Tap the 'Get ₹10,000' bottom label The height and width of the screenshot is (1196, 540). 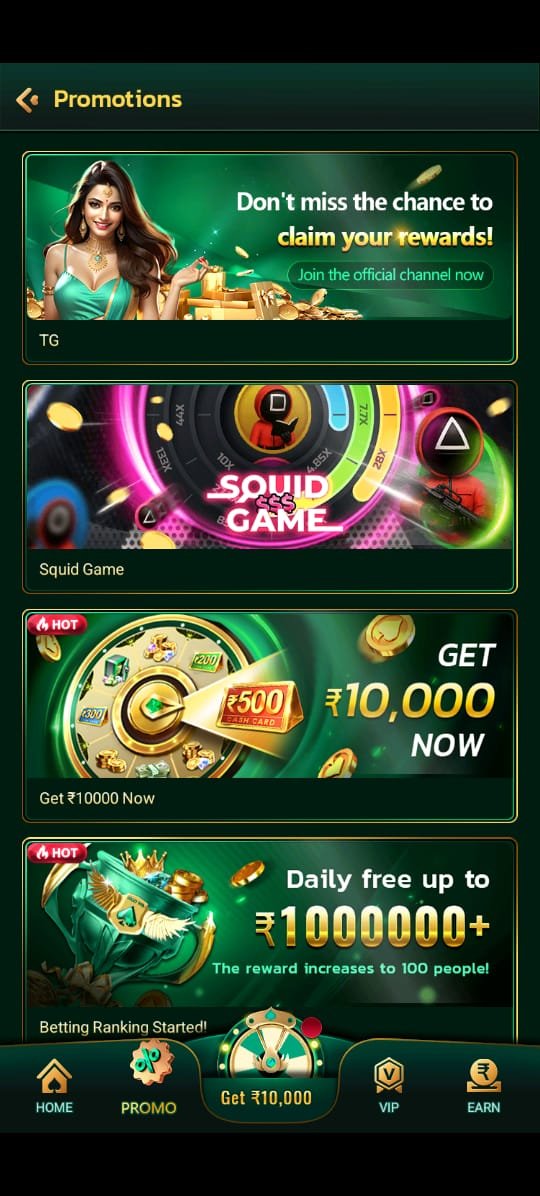click(x=266, y=1098)
